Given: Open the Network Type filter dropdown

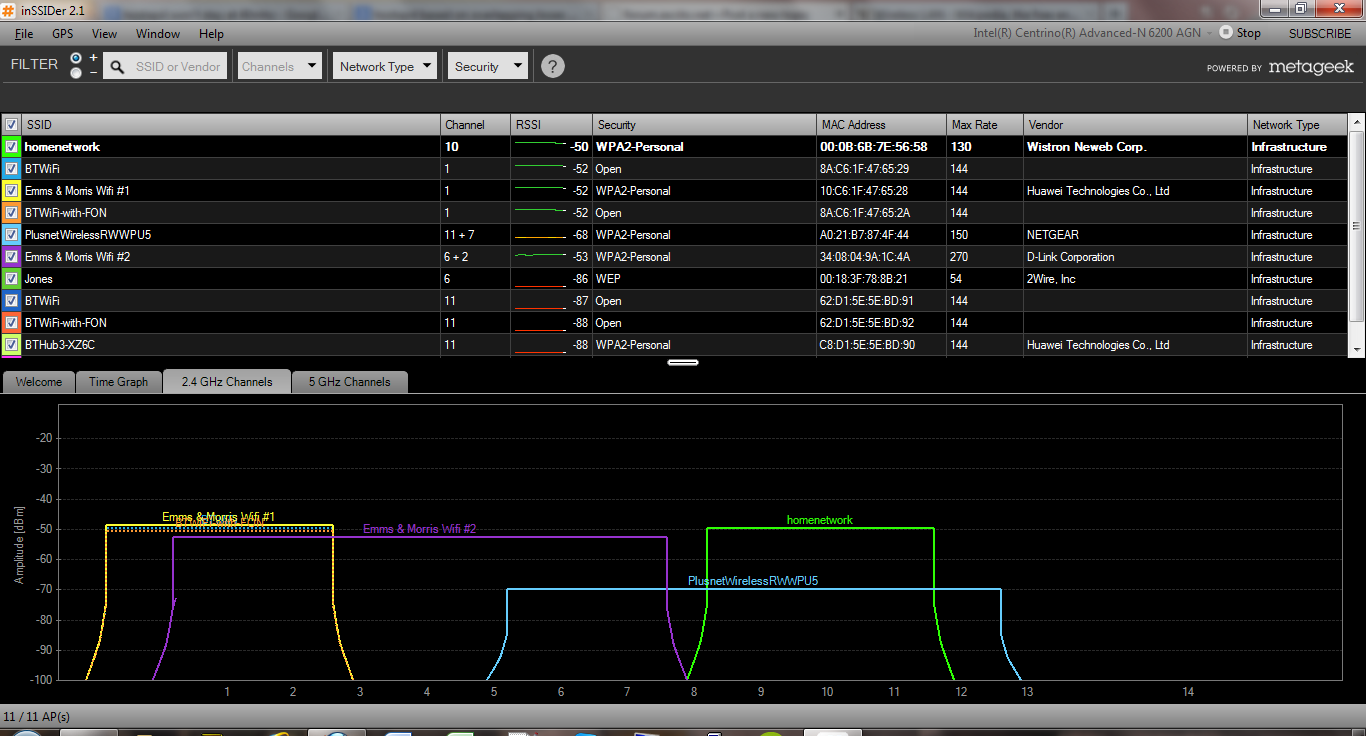Looking at the screenshot, I should [x=385, y=66].
